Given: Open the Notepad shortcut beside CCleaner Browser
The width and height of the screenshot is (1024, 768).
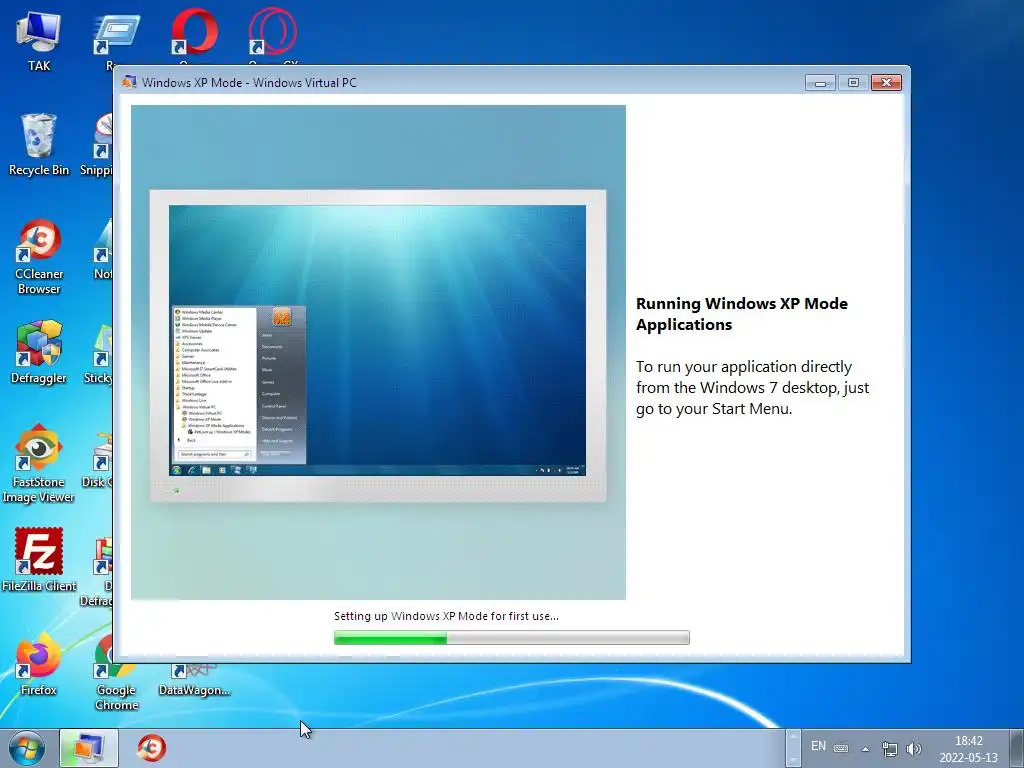Looking at the screenshot, I should click(x=102, y=248).
